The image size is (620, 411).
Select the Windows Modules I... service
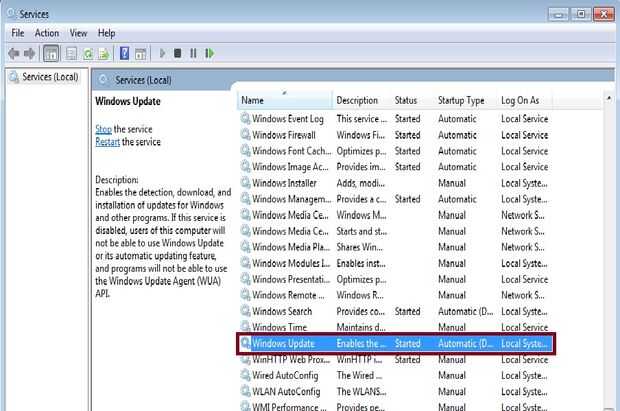click(396, 263)
